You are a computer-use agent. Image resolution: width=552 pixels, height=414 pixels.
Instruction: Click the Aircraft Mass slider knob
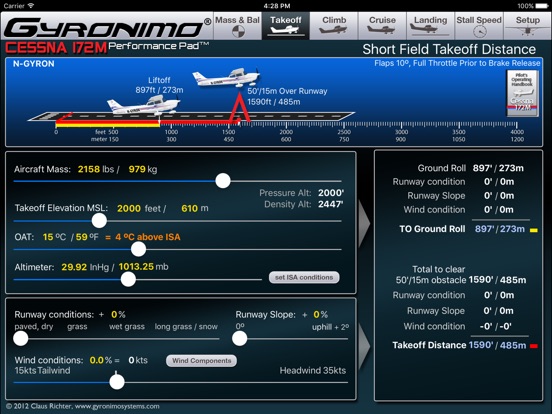tap(223, 181)
